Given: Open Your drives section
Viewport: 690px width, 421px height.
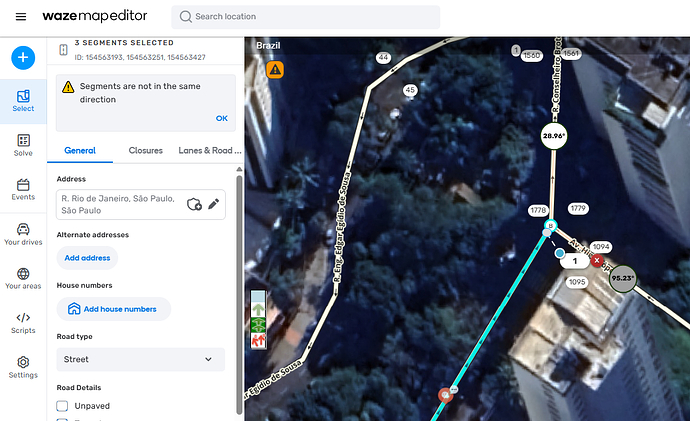Looking at the screenshot, I should point(23,234).
